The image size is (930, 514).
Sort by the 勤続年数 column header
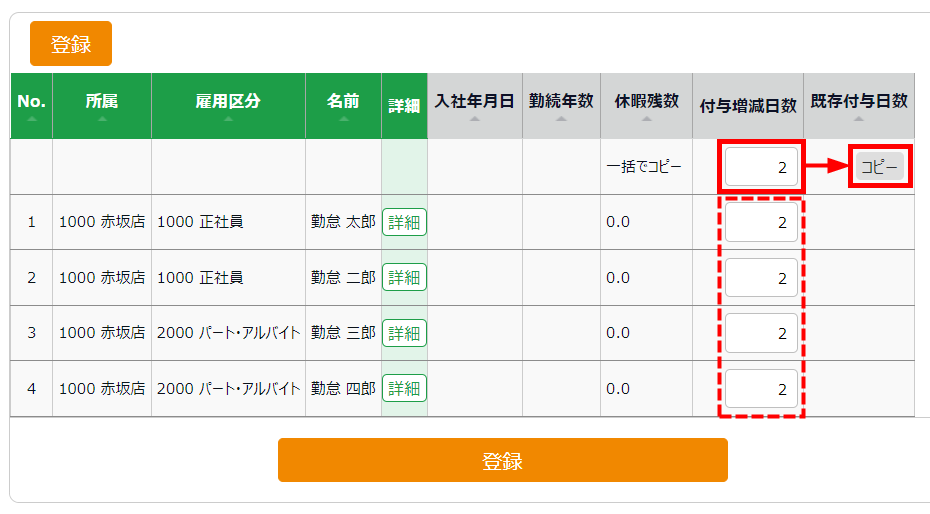tap(561, 105)
